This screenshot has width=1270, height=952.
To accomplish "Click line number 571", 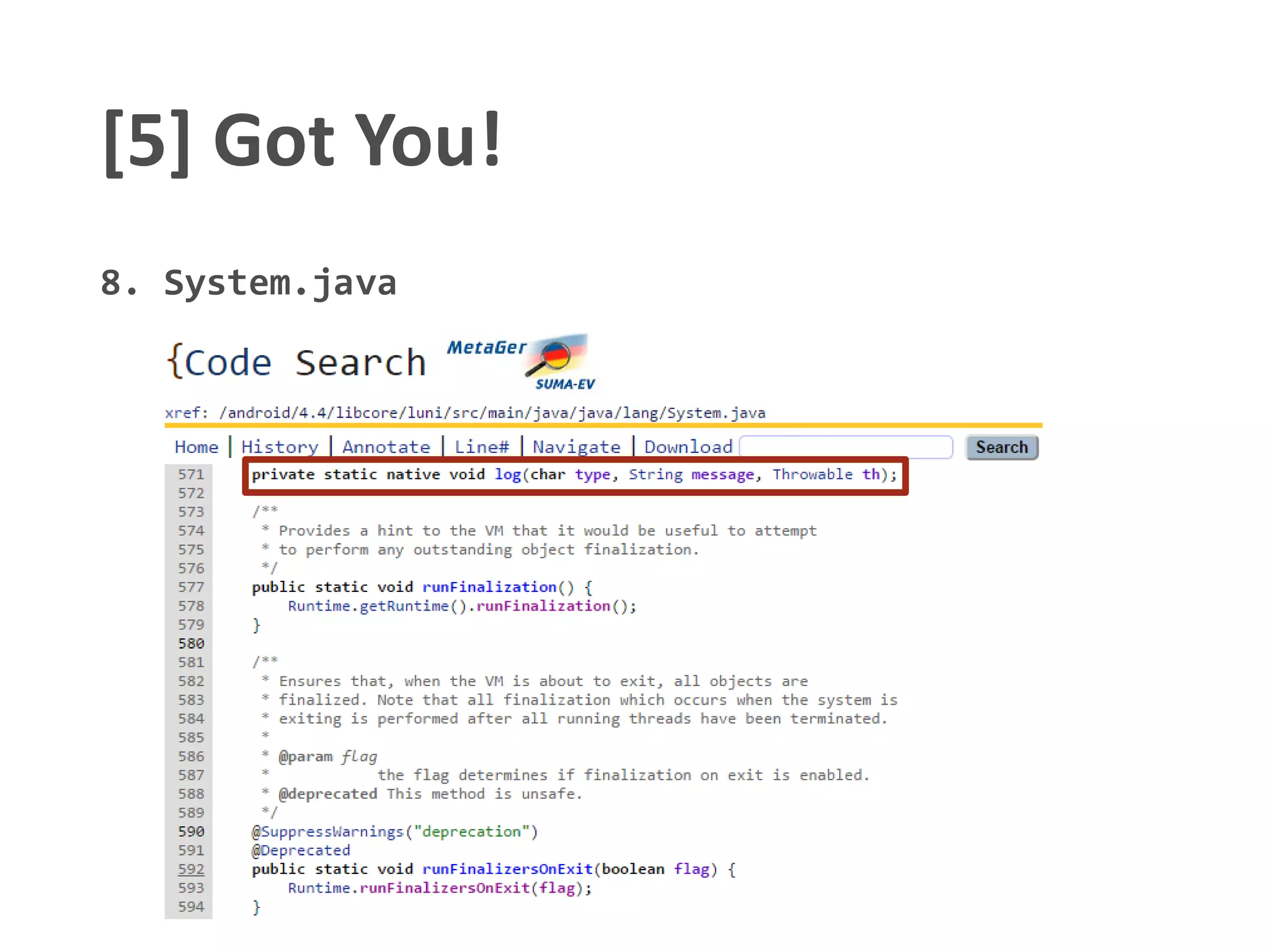I will click(x=191, y=475).
